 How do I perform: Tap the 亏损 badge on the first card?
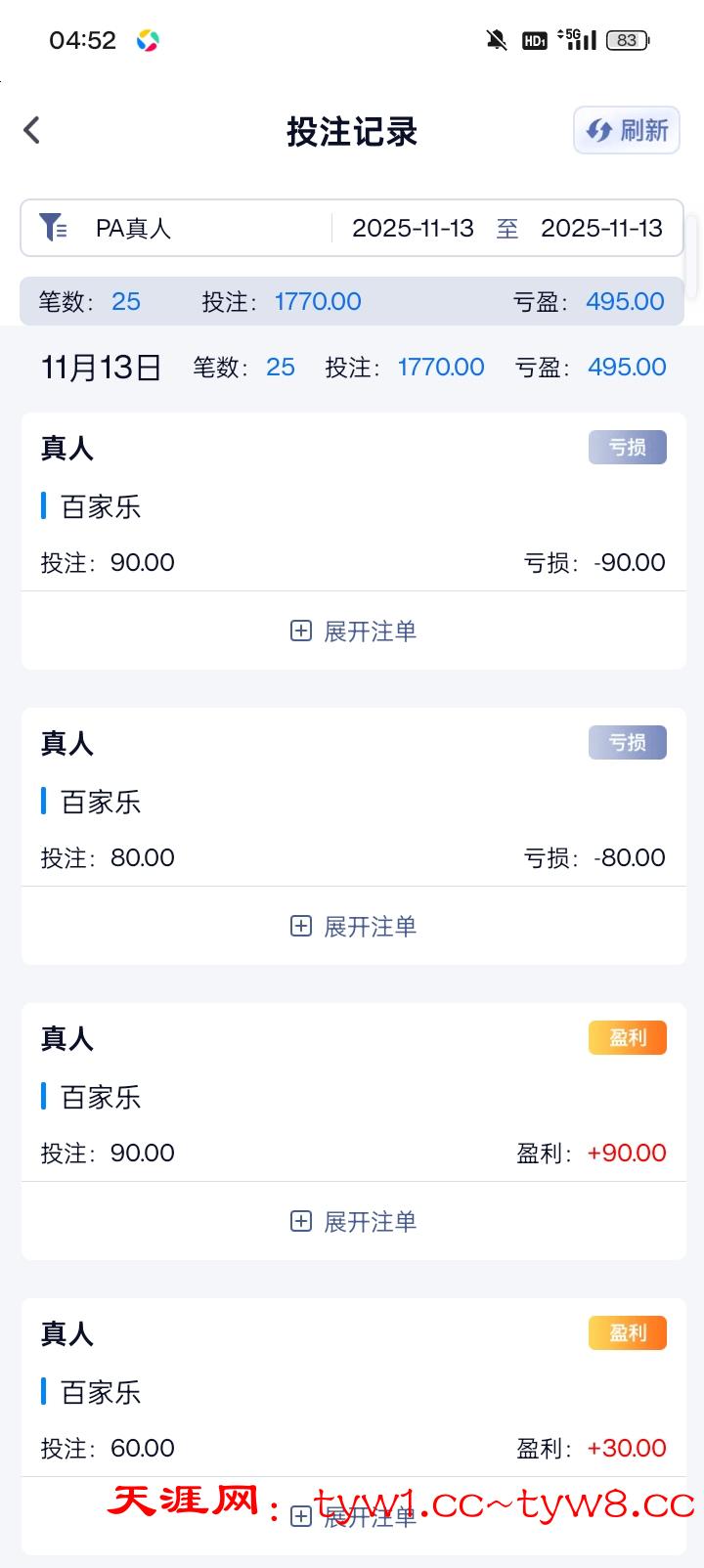coord(627,447)
